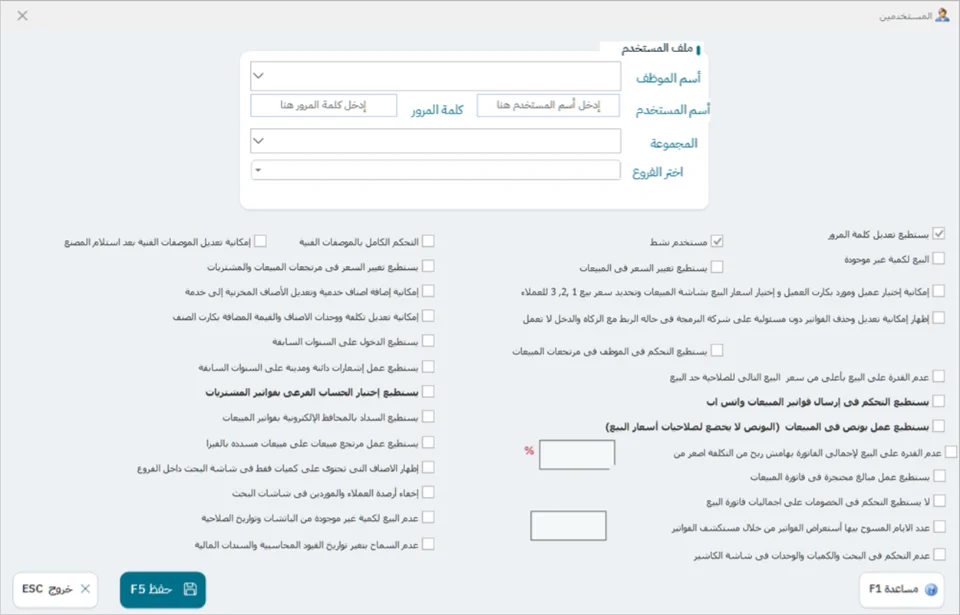This screenshot has width=960, height=615.
Task: Click the المستخدمين user icon in title bar
Action: [x=942, y=15]
